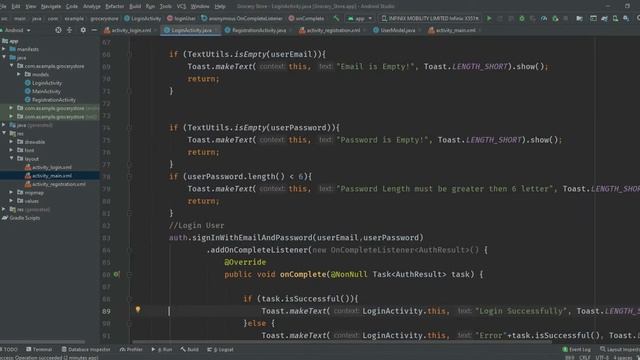Expand the mipmap folder

11,192
